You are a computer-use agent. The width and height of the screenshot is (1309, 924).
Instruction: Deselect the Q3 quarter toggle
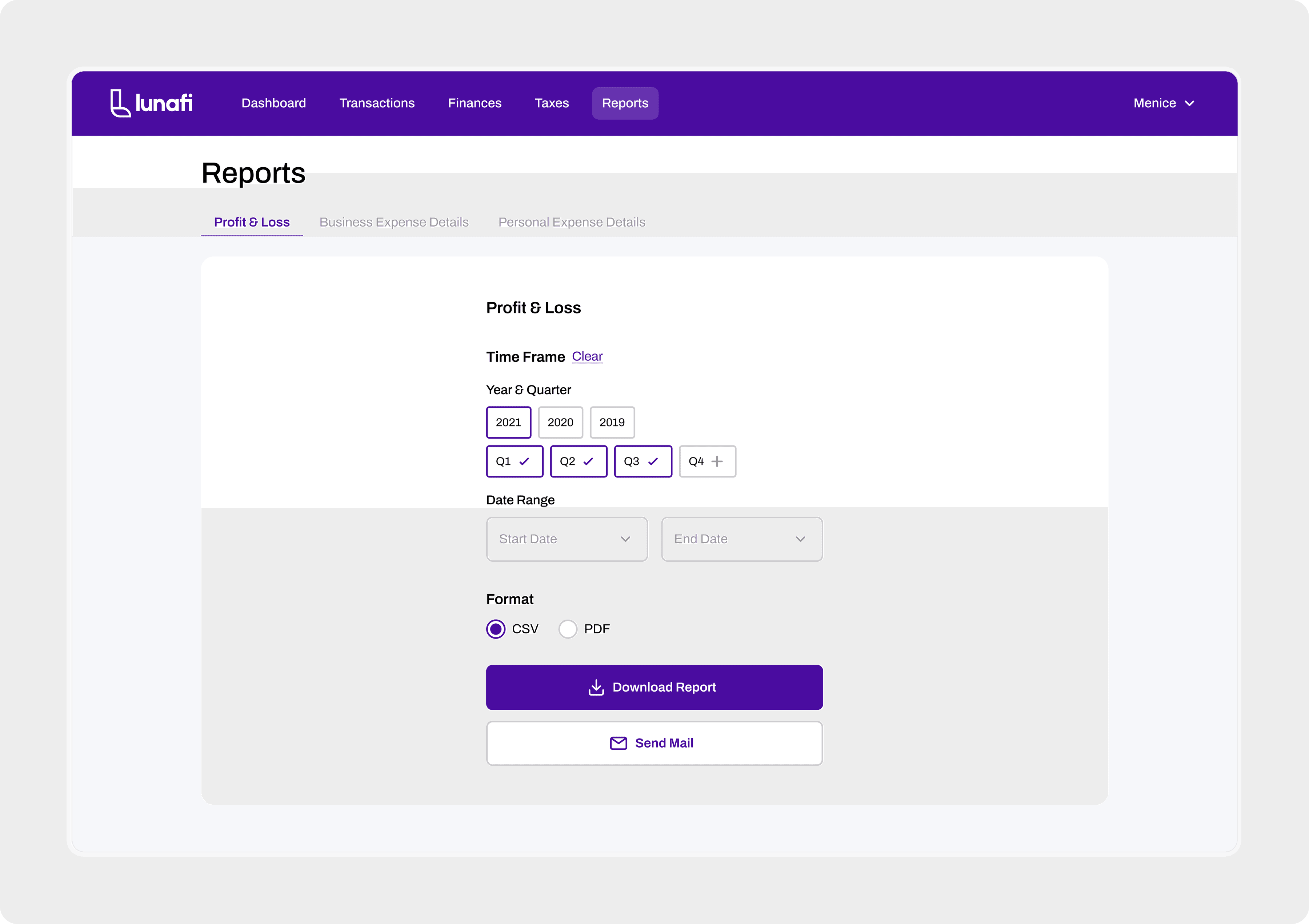tap(643, 461)
